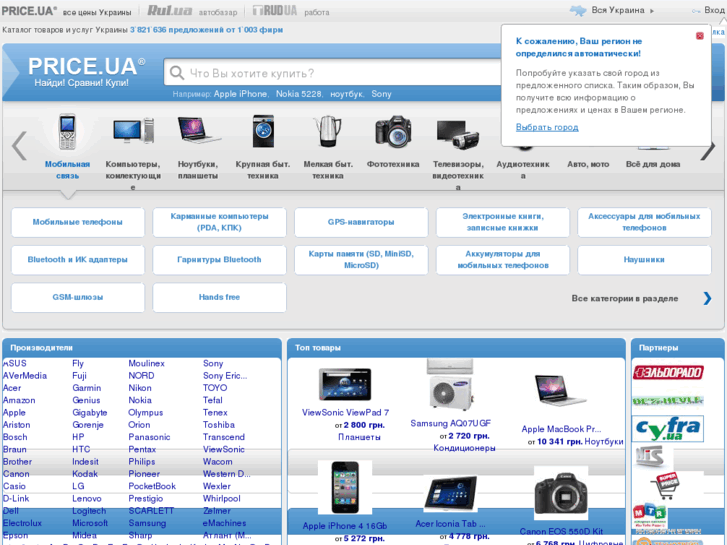727x545 pixels.
Task: Open Hands free subcategory button
Action: click(219, 297)
